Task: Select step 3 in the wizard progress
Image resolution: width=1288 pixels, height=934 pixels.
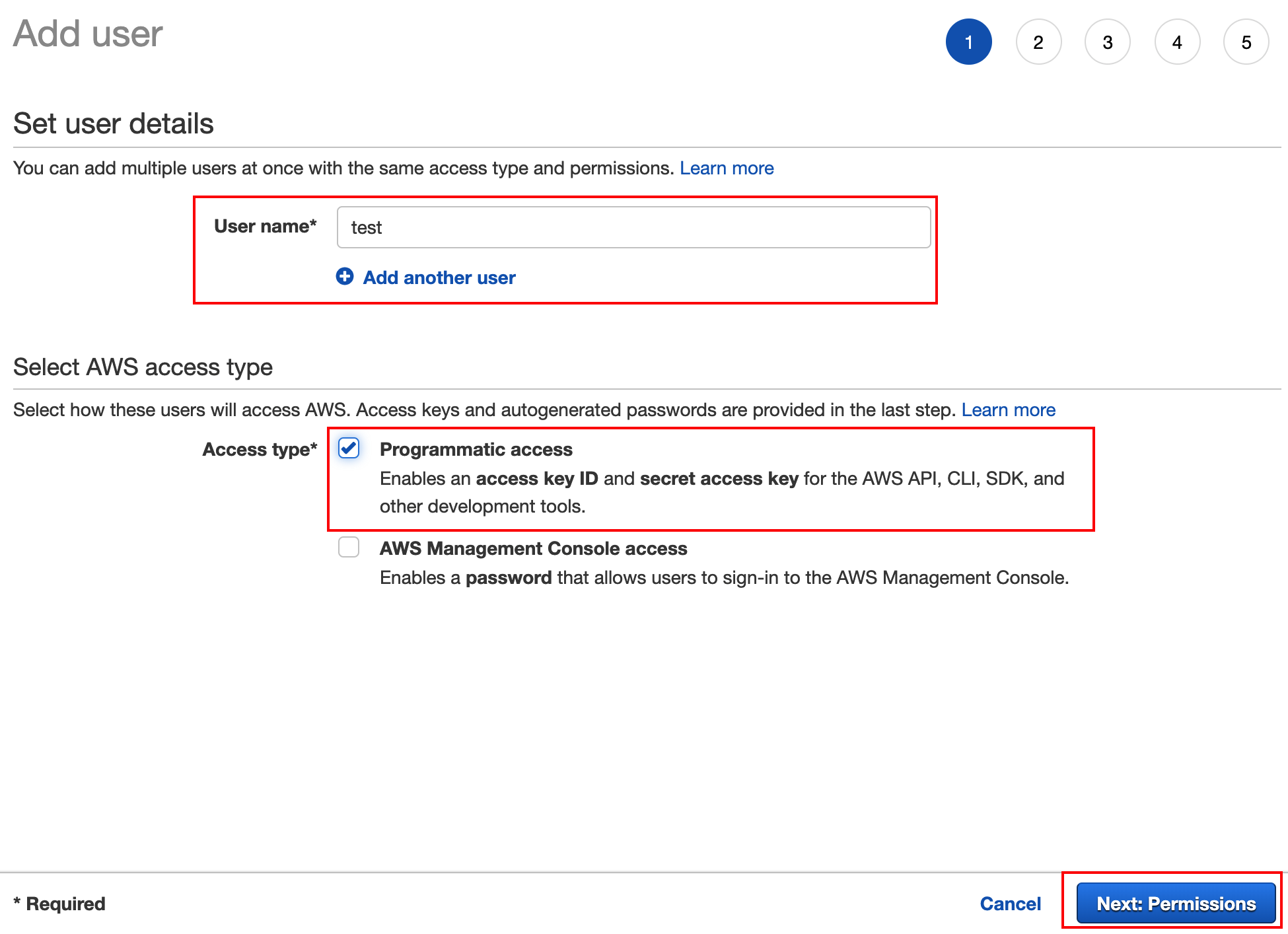Action: point(1108,42)
